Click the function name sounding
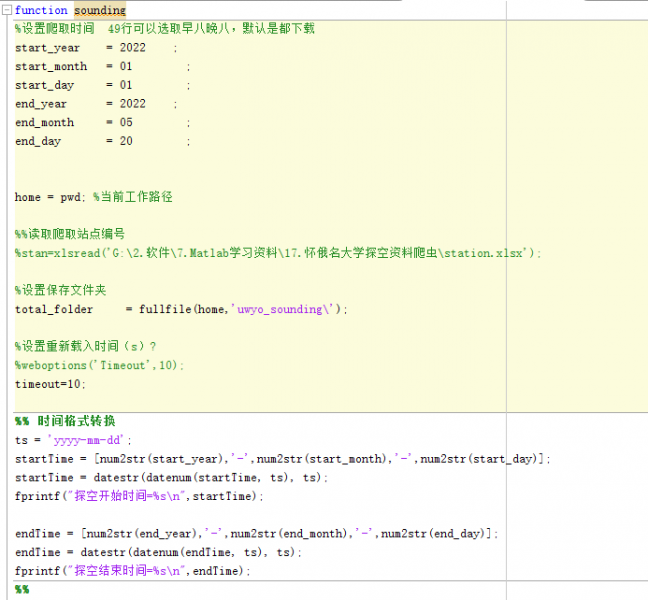 pos(99,10)
